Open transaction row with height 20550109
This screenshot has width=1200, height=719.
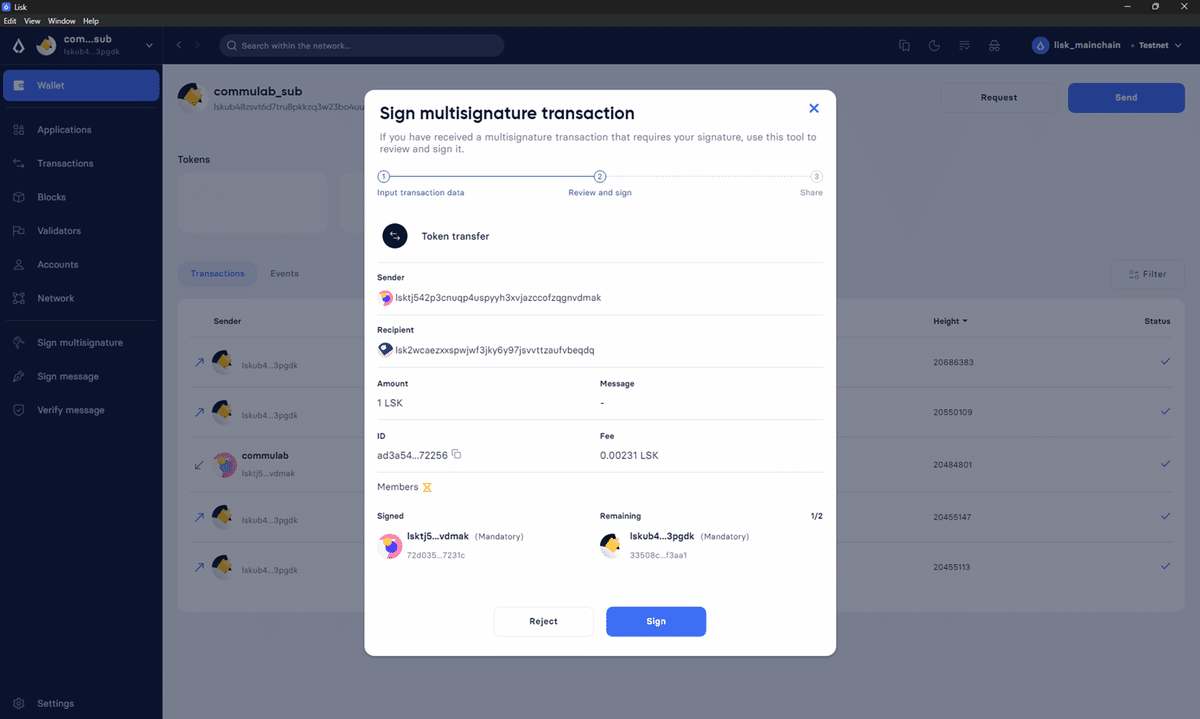(x=680, y=412)
